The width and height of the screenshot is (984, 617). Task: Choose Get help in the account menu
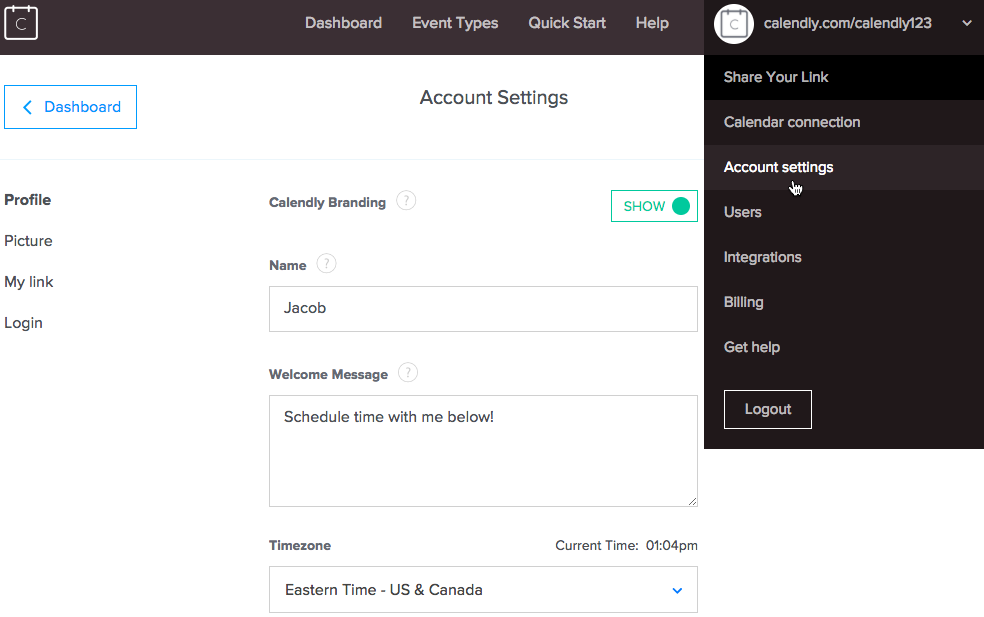click(844, 347)
